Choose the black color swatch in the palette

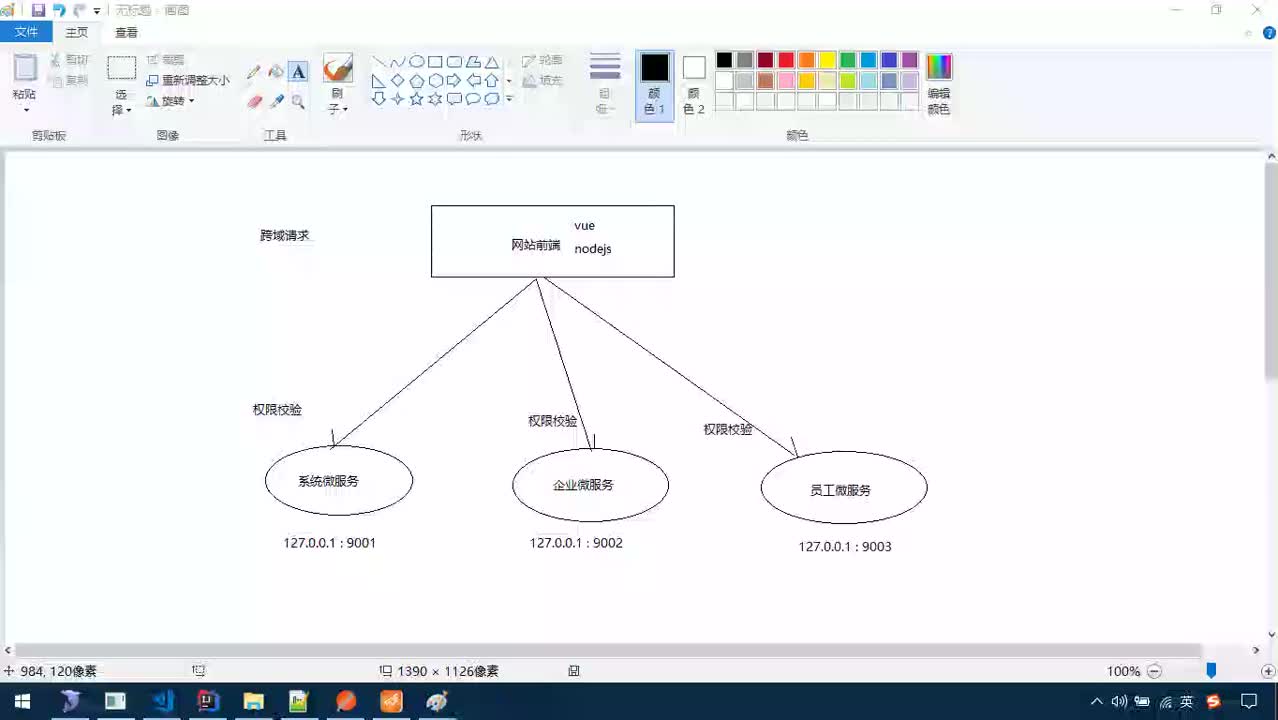[724, 60]
